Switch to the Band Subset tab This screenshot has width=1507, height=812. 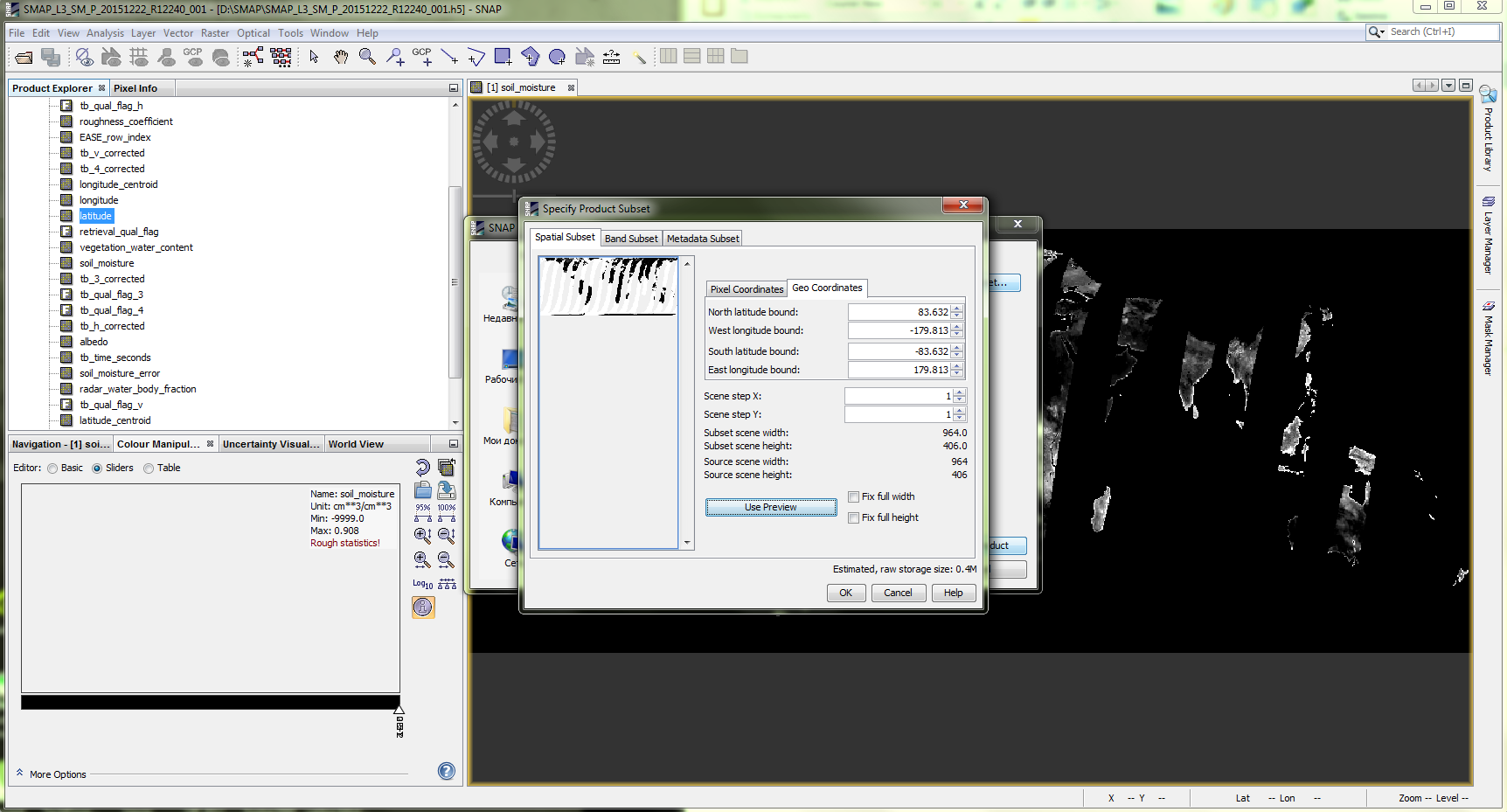(x=631, y=239)
